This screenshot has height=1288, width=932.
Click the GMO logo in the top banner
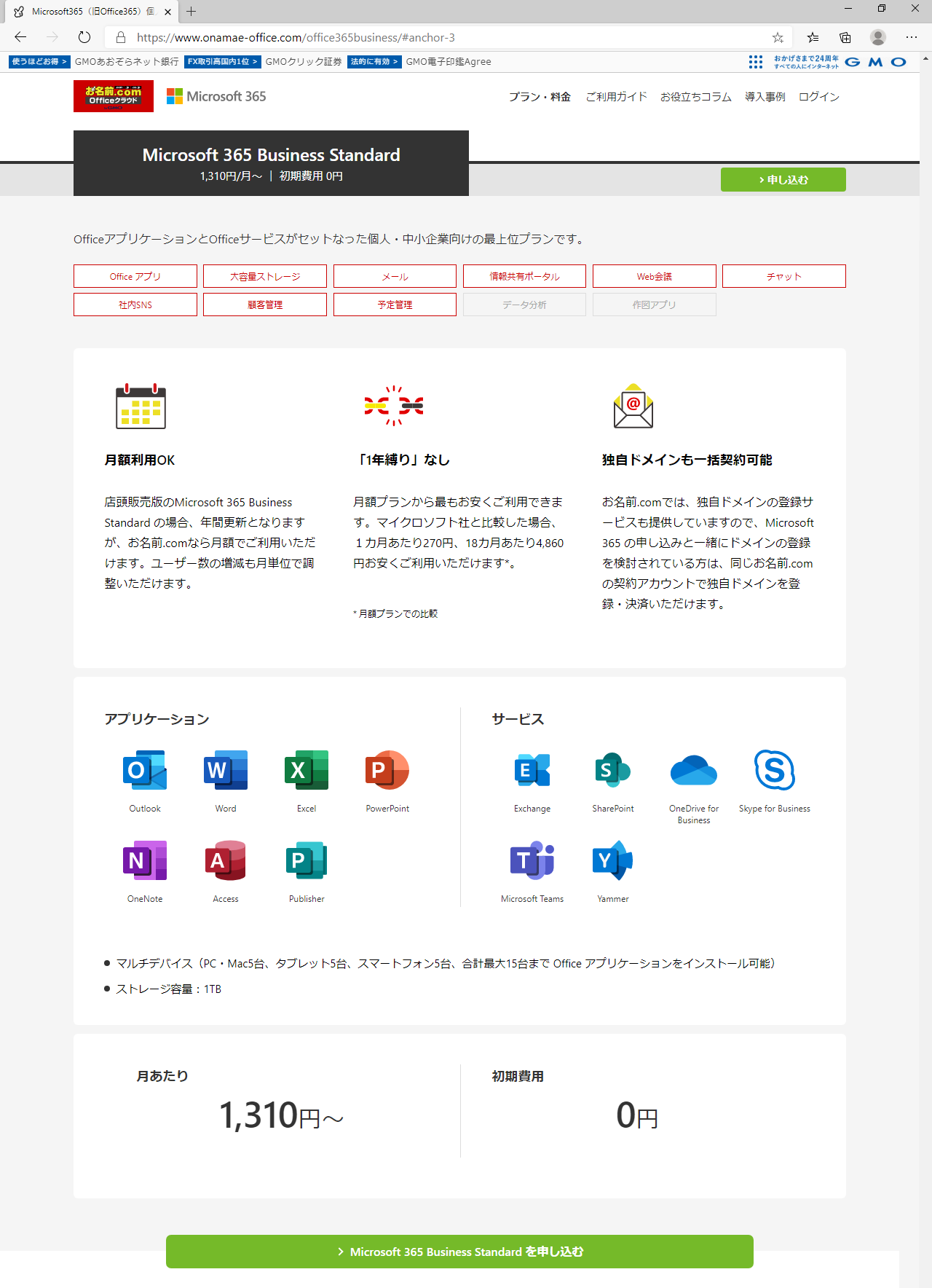875,62
